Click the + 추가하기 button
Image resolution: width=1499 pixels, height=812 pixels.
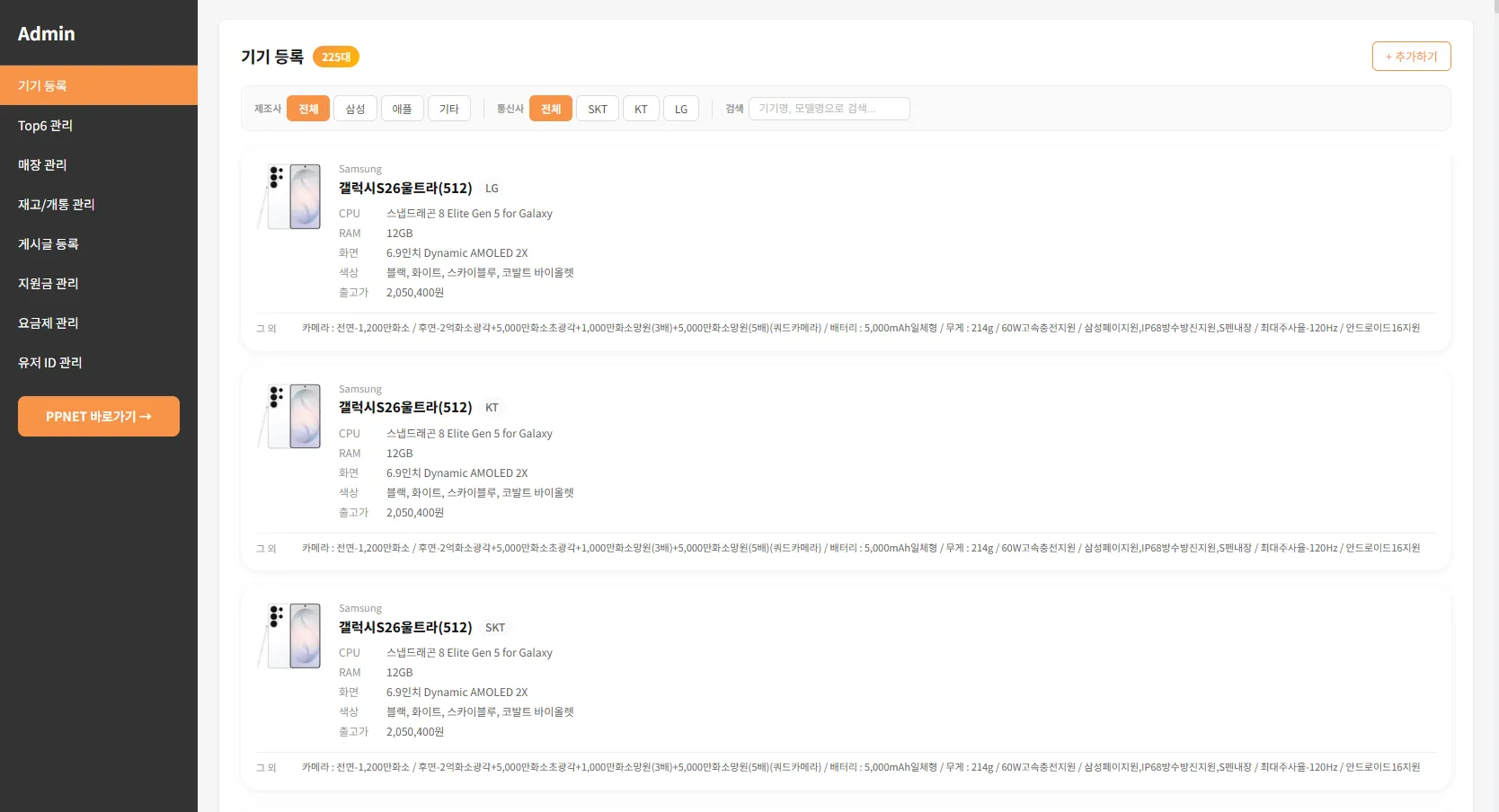pyautogui.click(x=1411, y=56)
